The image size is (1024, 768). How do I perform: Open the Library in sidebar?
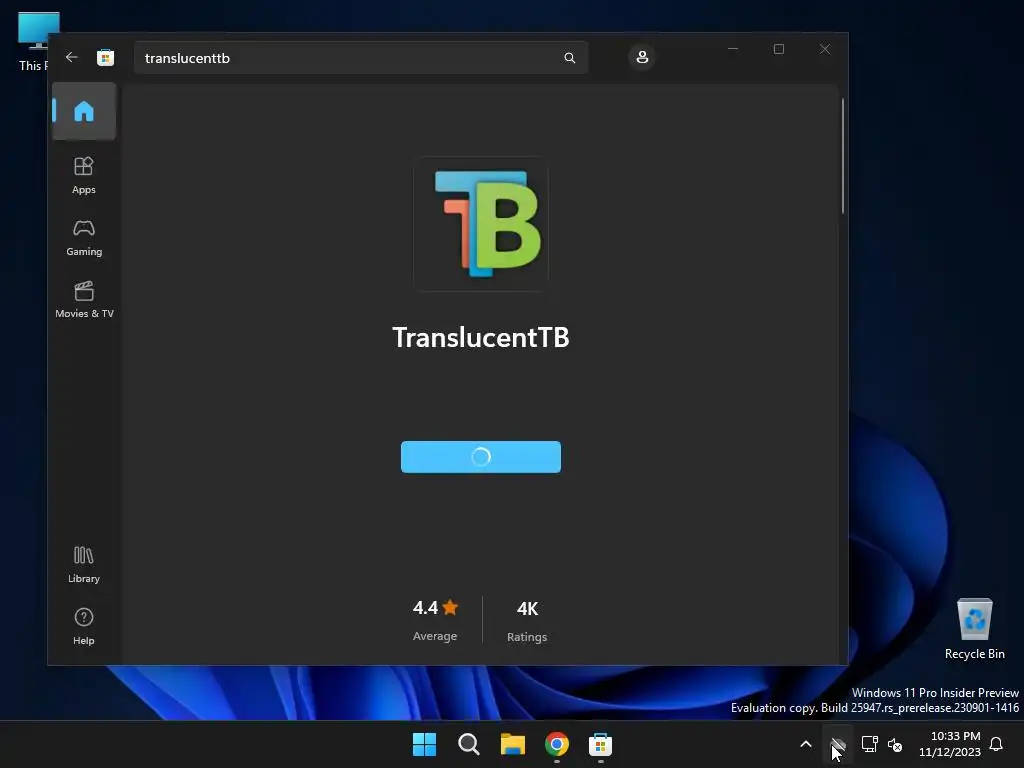[84, 565]
